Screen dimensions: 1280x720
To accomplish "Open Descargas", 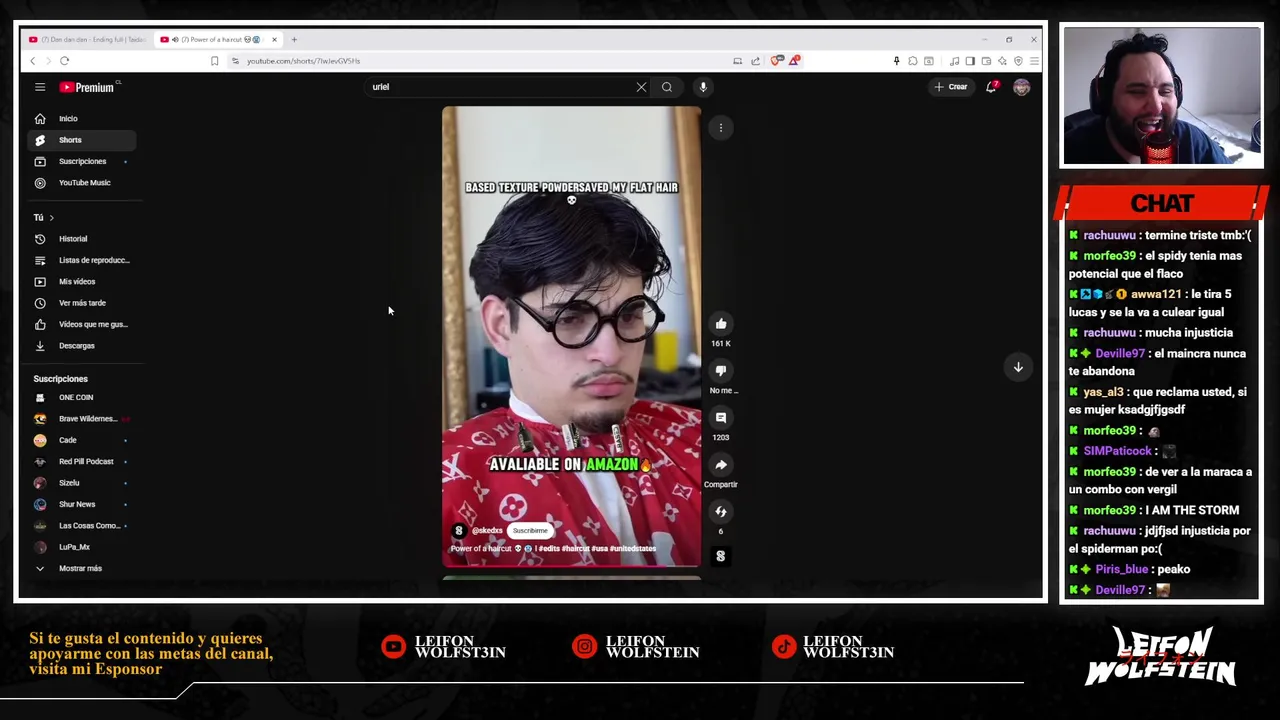I will pos(82,346).
